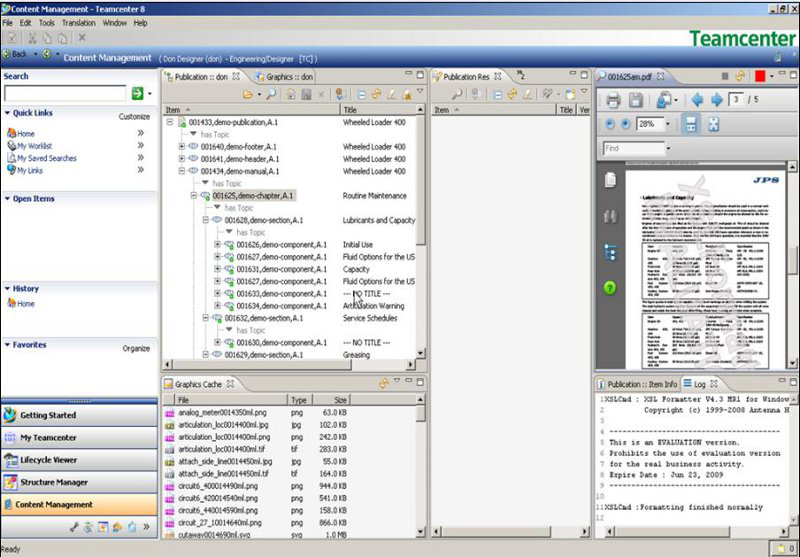Collapse the Open Items section

pos(7,199)
